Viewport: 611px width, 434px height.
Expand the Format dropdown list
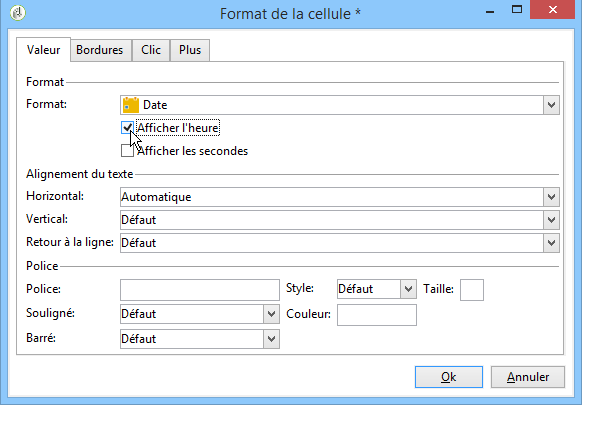(x=551, y=104)
